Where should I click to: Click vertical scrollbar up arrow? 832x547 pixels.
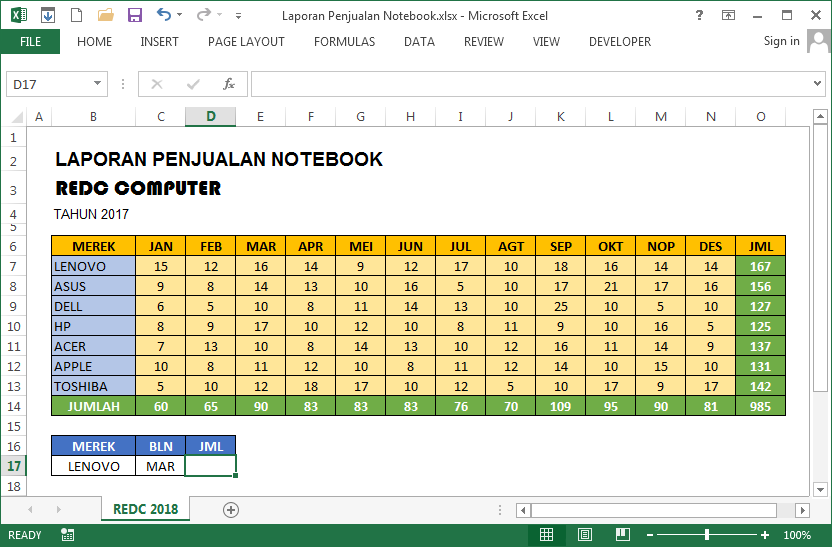[820, 116]
